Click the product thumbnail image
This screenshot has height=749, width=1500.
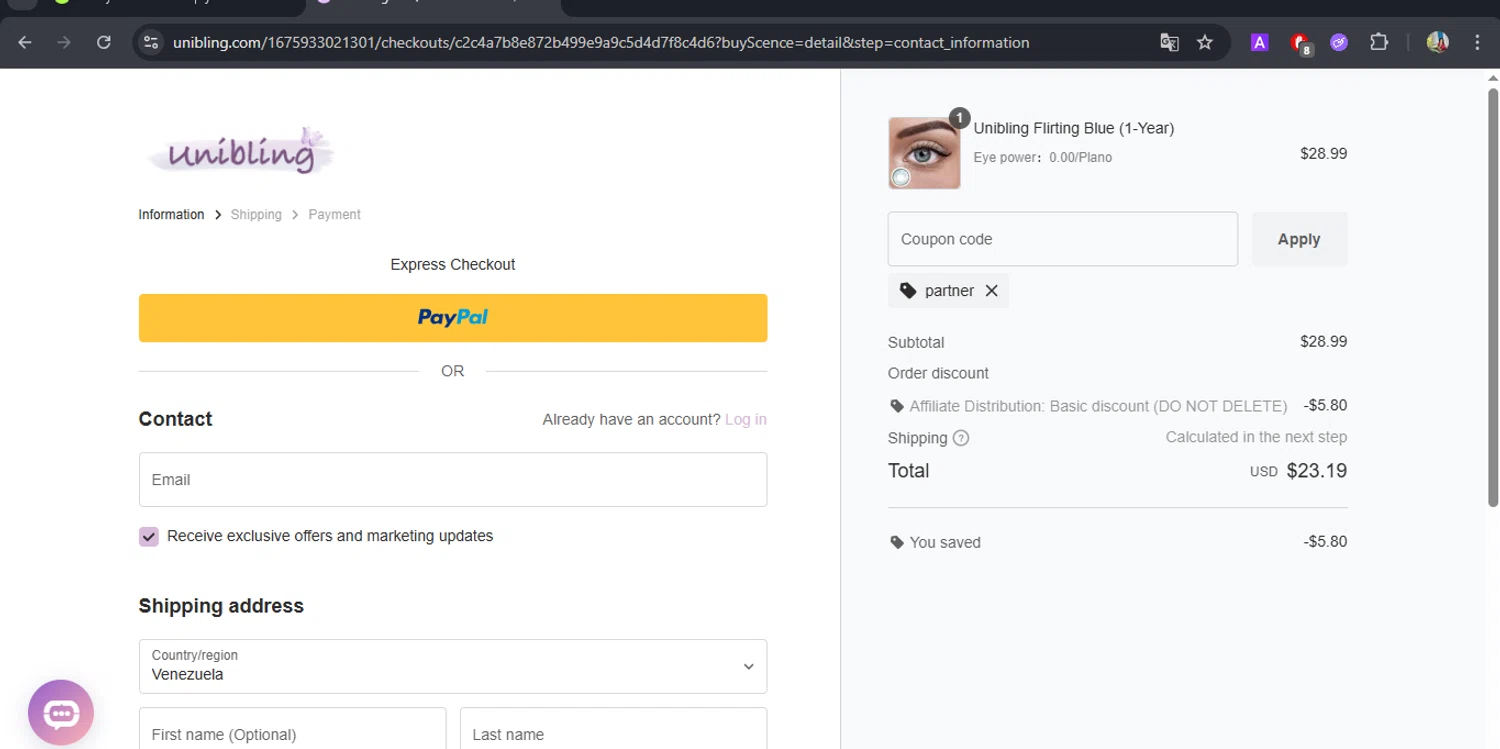click(x=924, y=153)
